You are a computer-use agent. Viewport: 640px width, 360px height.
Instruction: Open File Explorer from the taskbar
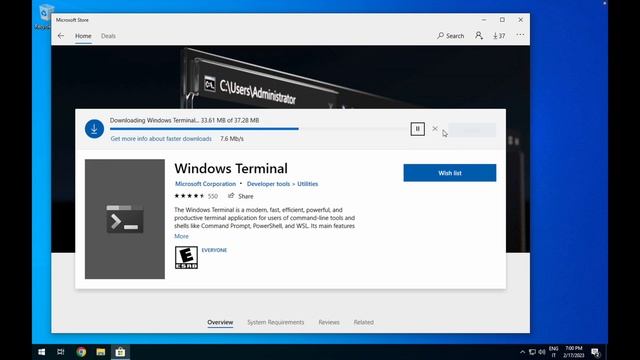101,352
